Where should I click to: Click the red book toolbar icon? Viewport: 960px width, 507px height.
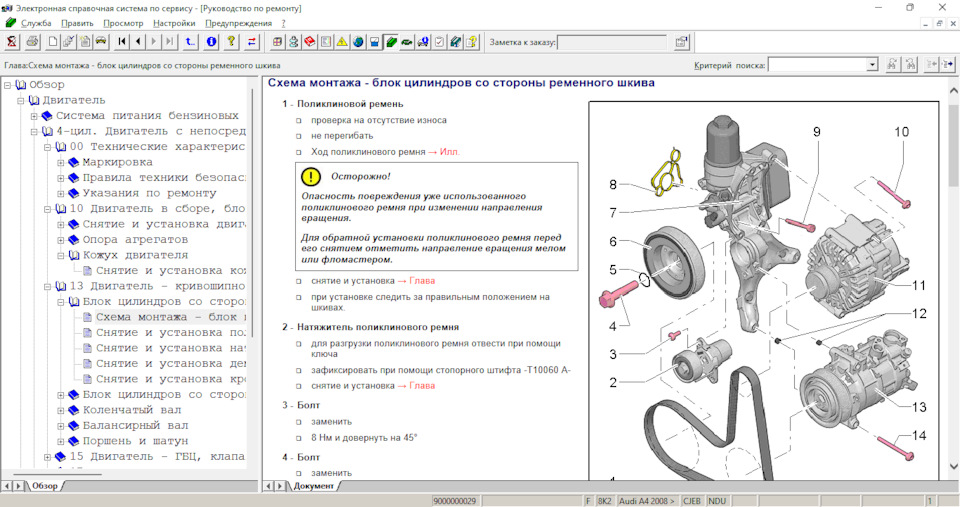tap(310, 42)
